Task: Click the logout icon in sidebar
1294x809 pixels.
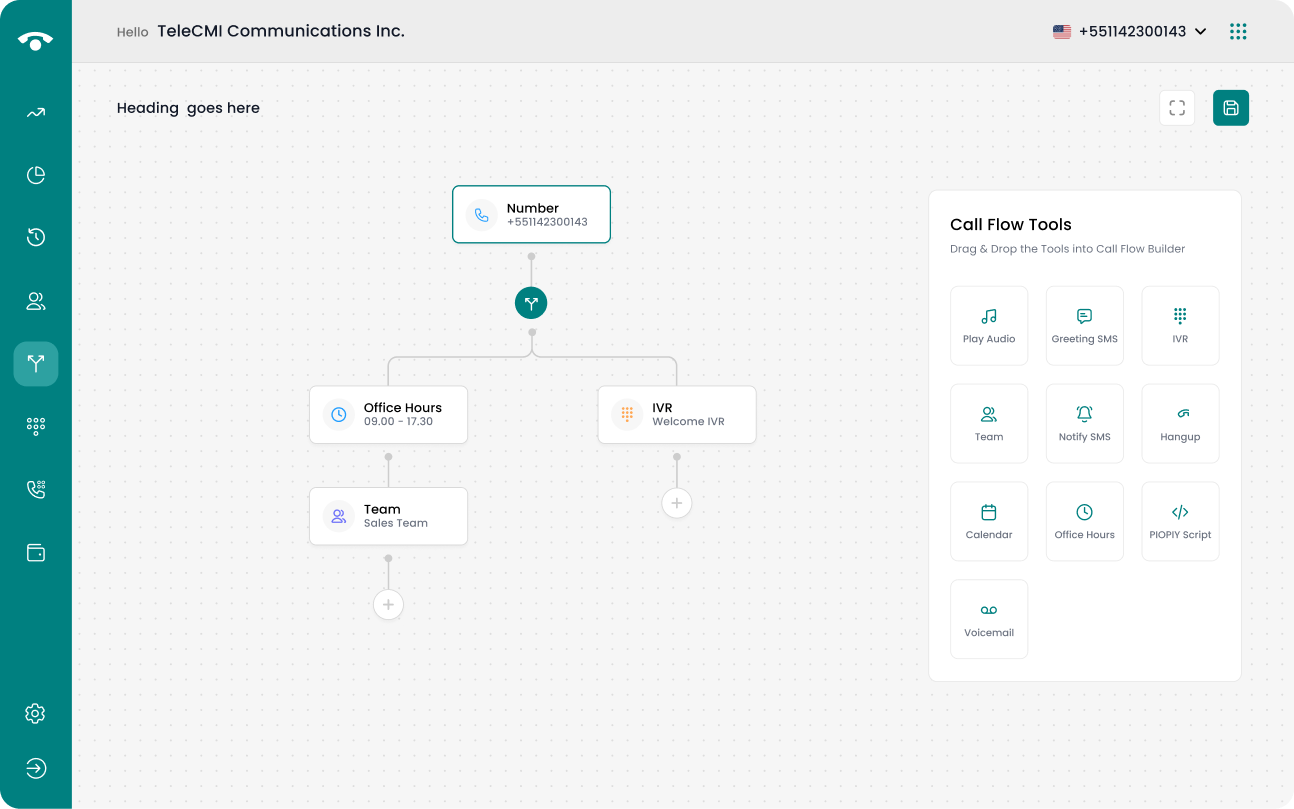Action: click(x=36, y=768)
